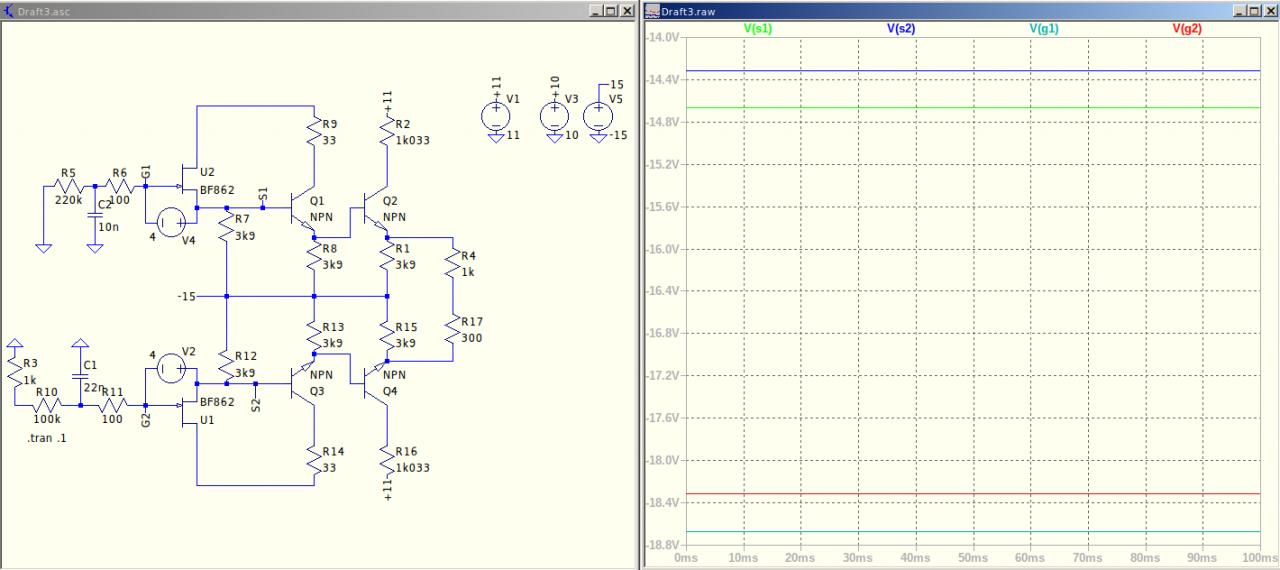The width and height of the screenshot is (1280, 570).
Task: Minimize the Draft3.raw window
Action: (x=1240, y=10)
